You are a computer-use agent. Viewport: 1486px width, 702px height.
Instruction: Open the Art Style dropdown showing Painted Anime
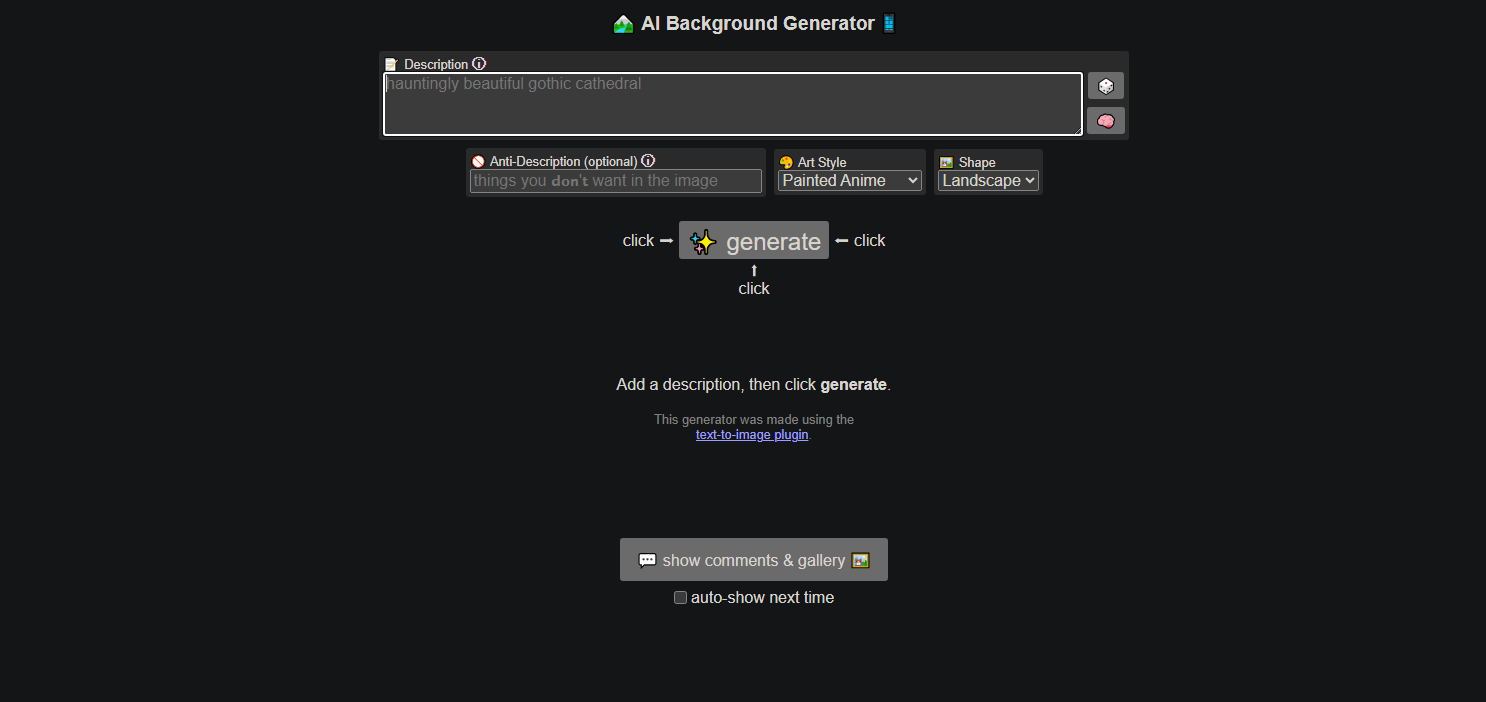point(848,180)
